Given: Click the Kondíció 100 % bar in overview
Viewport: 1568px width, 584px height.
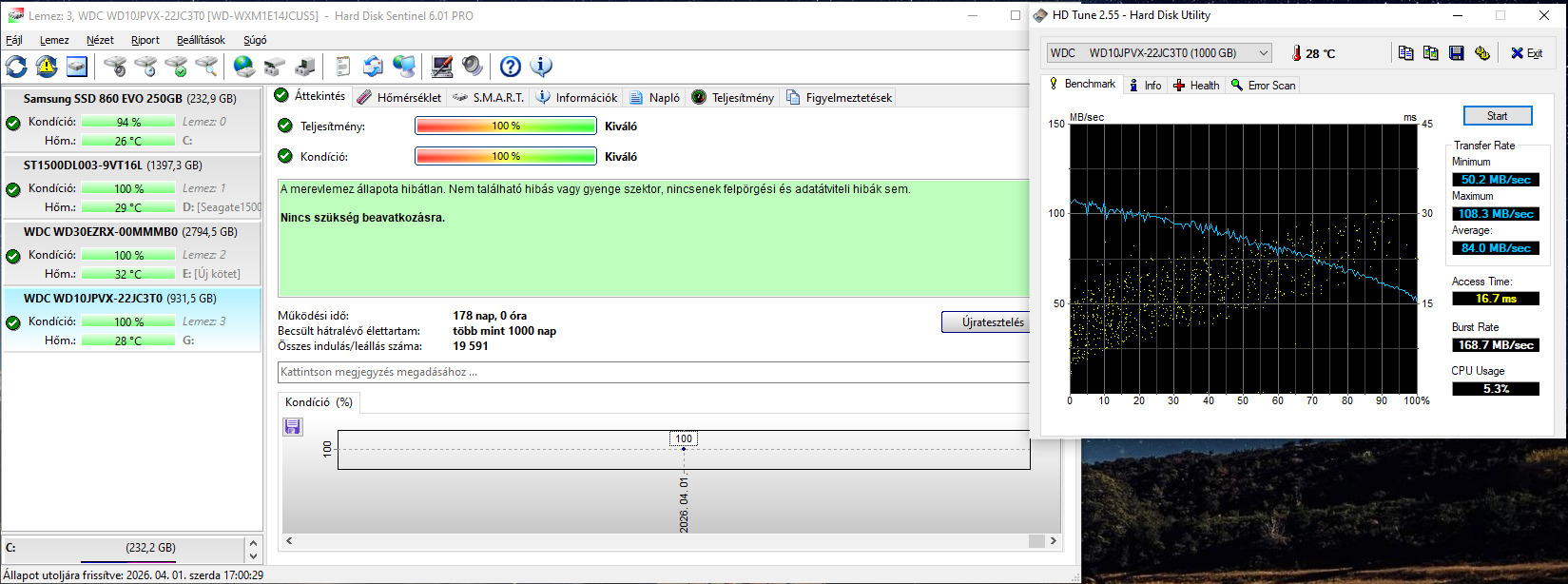Looking at the screenshot, I should [506, 156].
